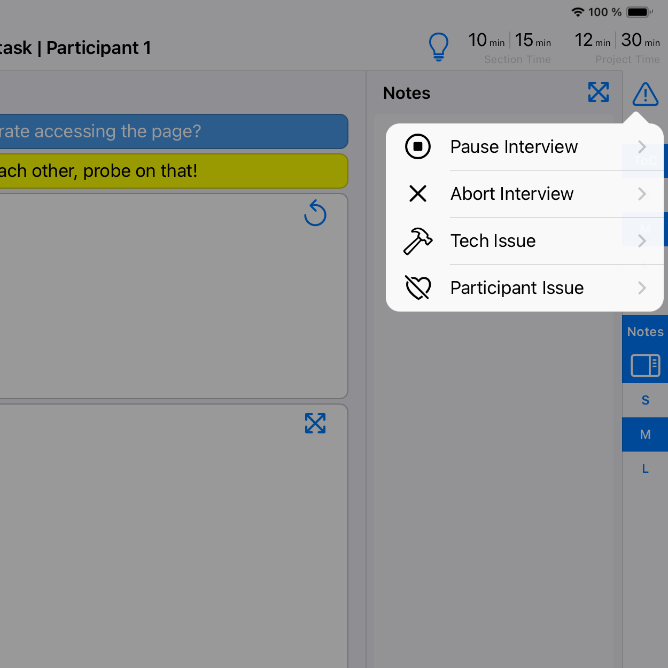This screenshot has width=668, height=668.
Task: Click inside the lower answer text box
Action: (x=174, y=536)
